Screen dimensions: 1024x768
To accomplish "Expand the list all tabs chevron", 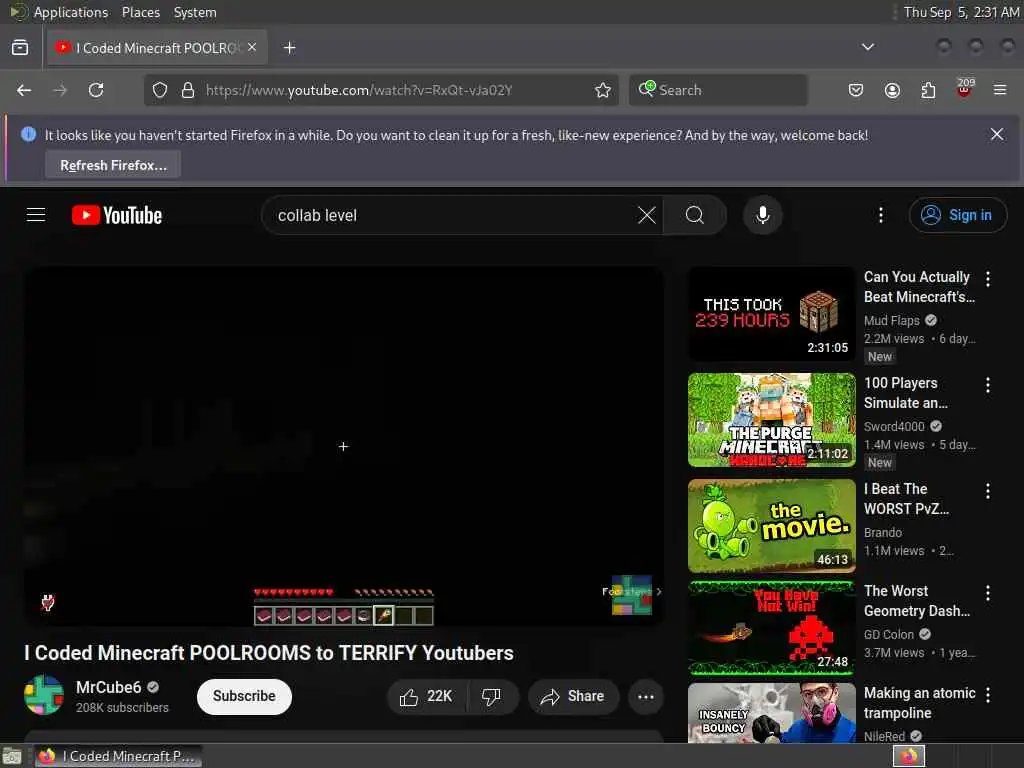I will [867, 47].
